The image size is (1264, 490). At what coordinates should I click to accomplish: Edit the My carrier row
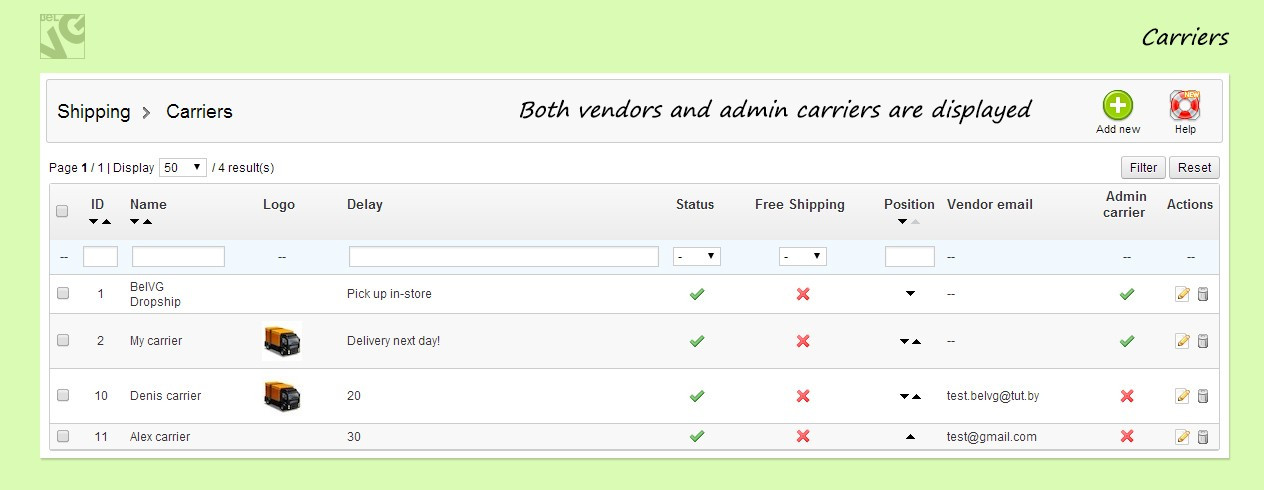[x=1182, y=341]
